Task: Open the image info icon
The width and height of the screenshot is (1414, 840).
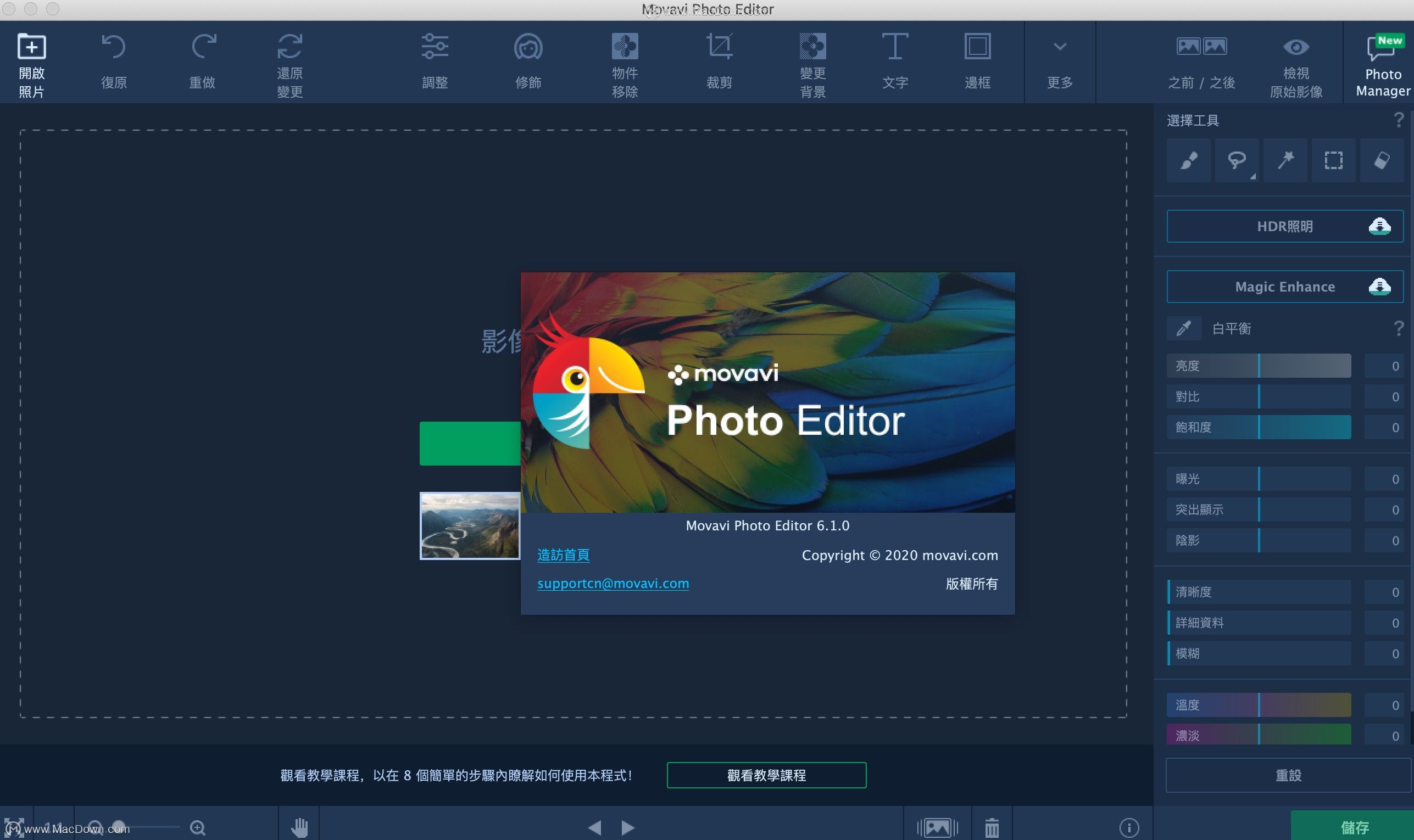Action: [1129, 827]
